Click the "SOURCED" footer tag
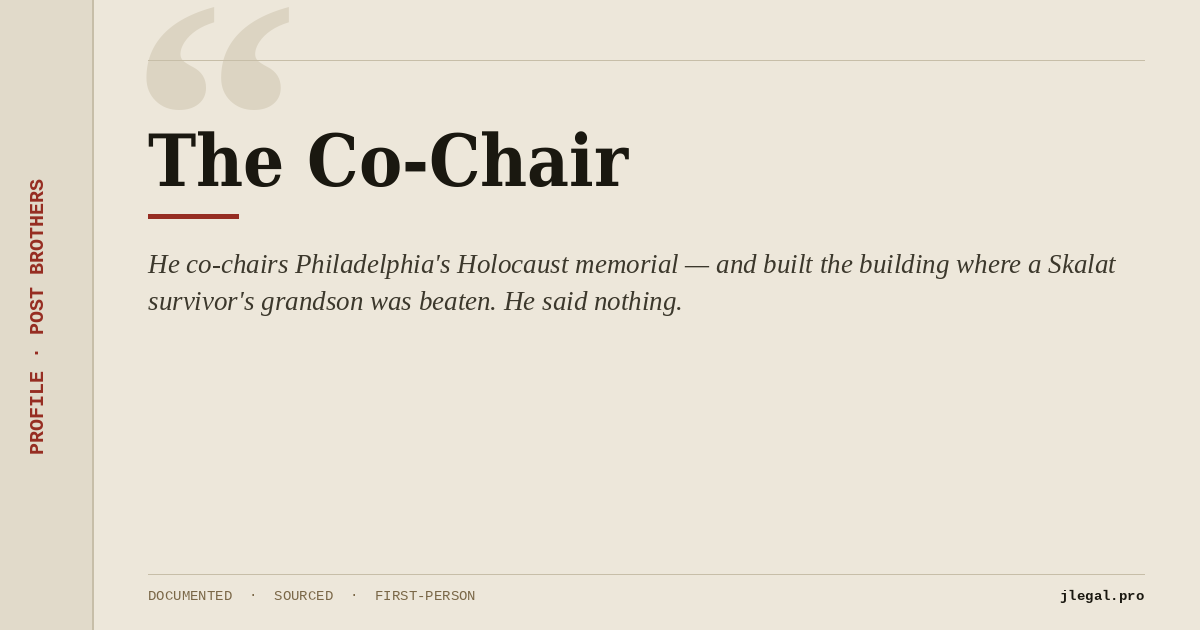Viewport: 1200px width, 630px height. coord(303,596)
